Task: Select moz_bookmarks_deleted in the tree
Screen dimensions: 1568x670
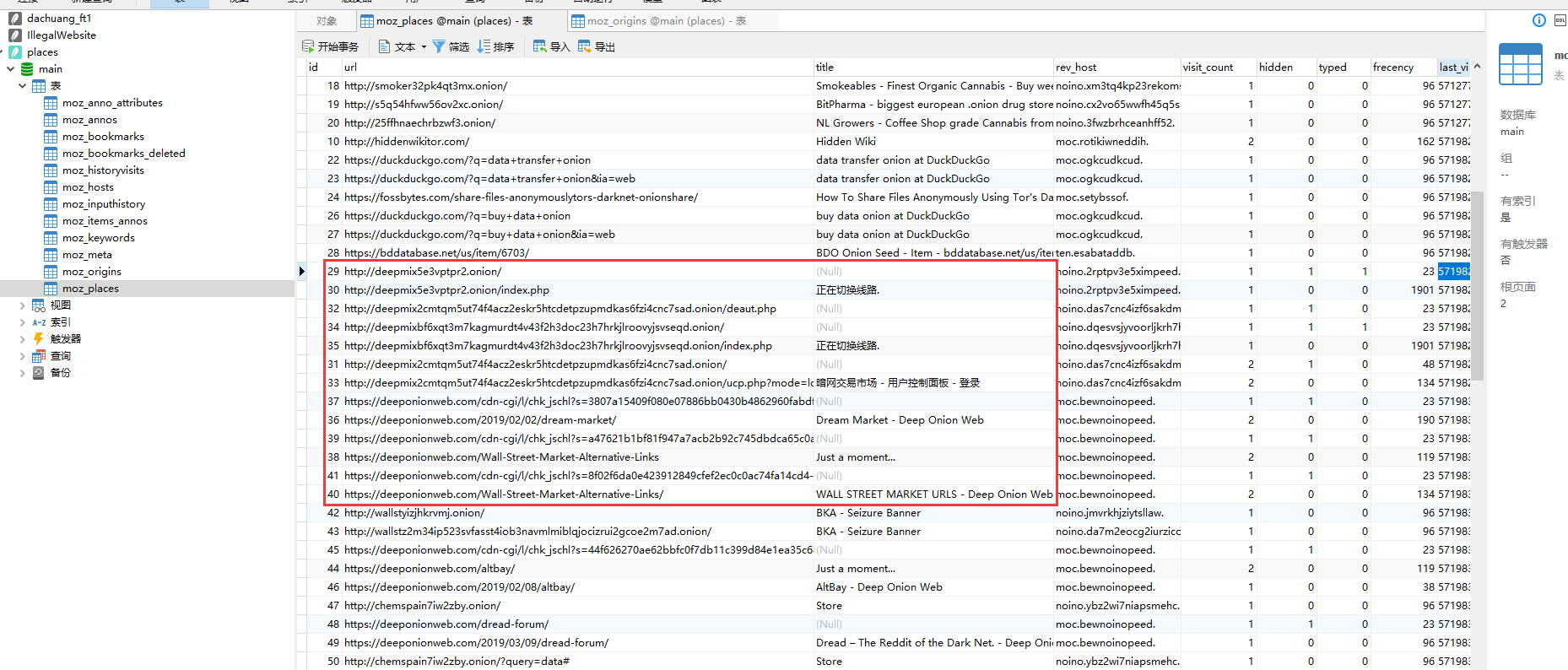Action: pos(123,153)
